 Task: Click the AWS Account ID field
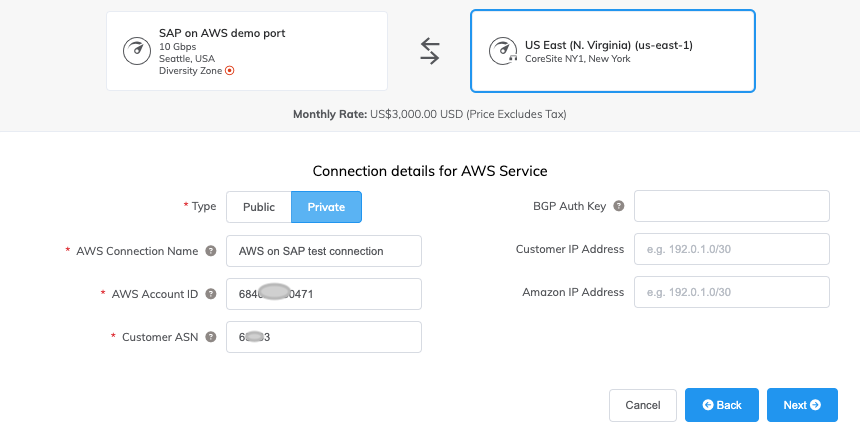pyautogui.click(x=324, y=294)
